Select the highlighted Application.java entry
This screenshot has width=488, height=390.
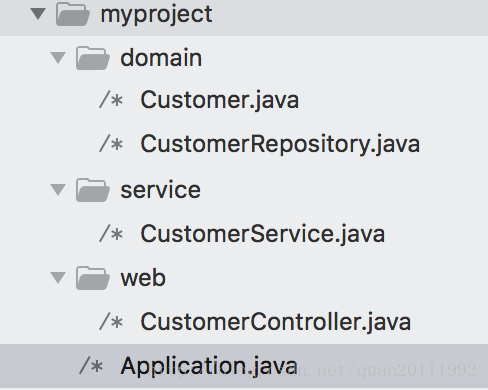pyautogui.click(x=244, y=366)
